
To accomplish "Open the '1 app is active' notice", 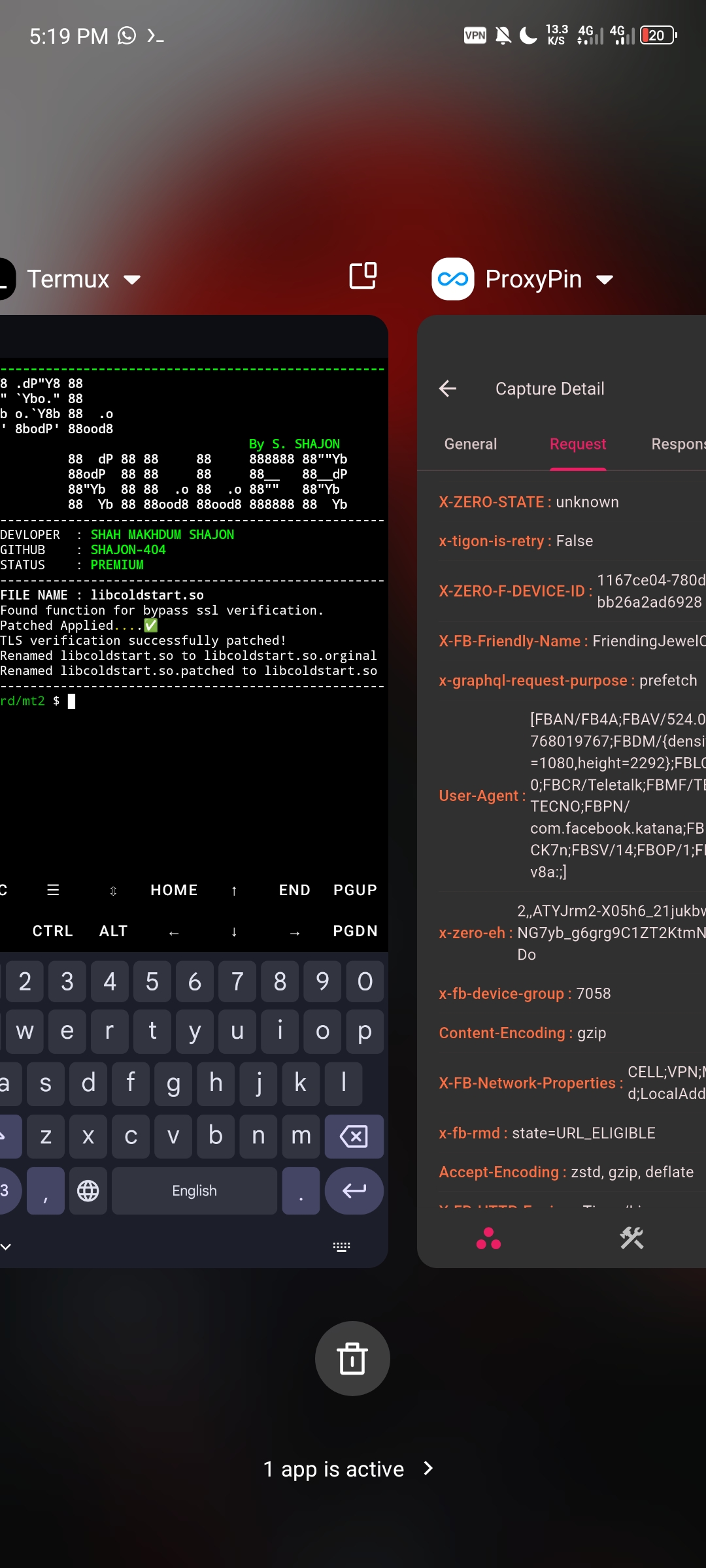I will coord(349,1469).
